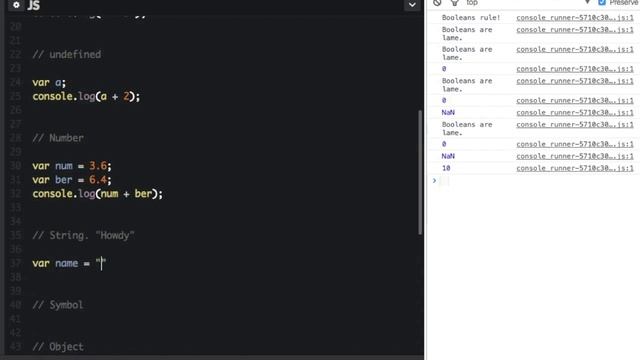Clear the console with the no-entry icon

pos(437,3)
